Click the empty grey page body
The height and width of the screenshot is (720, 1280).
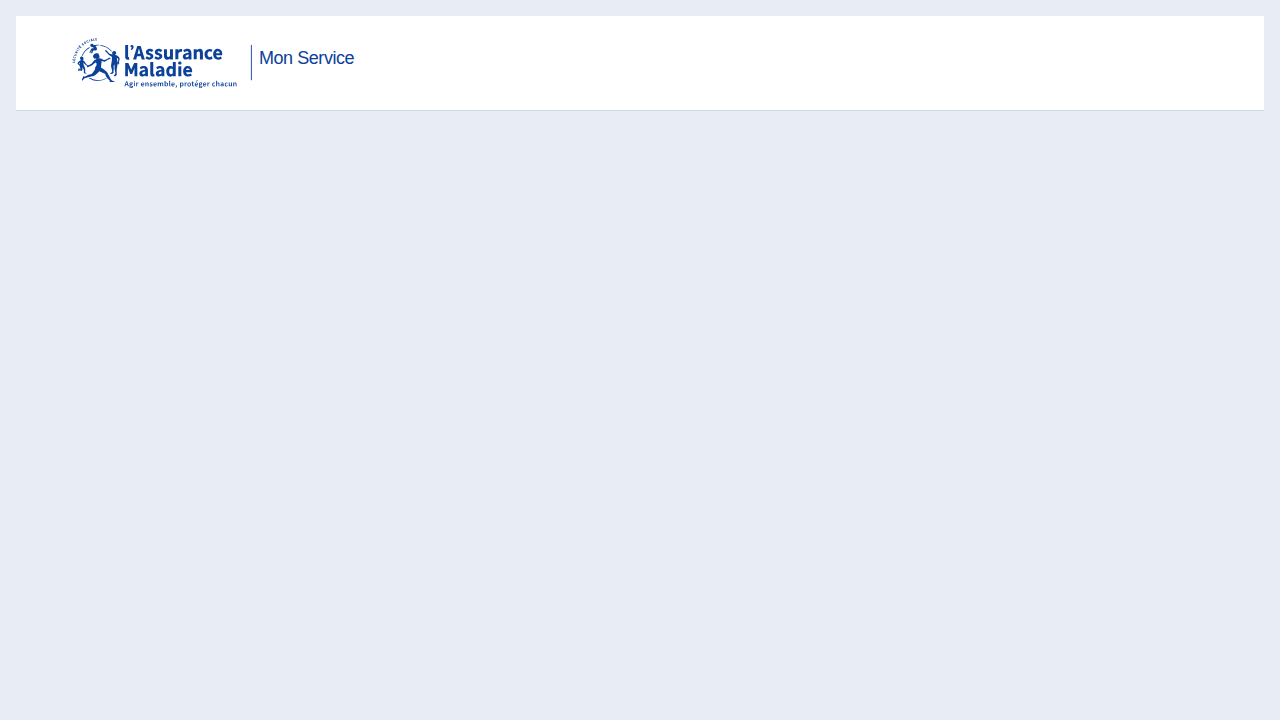640,415
